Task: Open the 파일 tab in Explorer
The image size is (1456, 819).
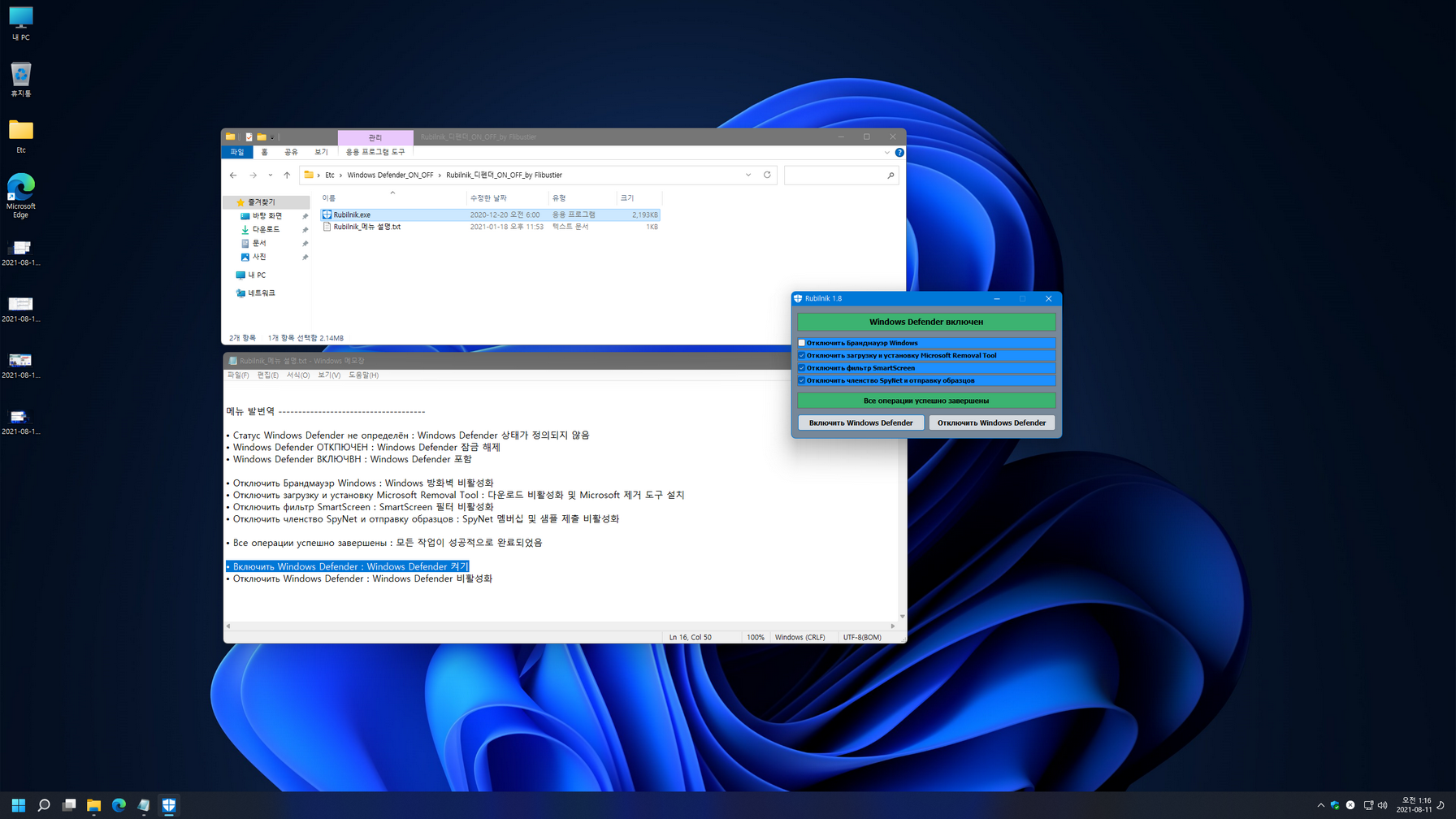Action: point(237,152)
